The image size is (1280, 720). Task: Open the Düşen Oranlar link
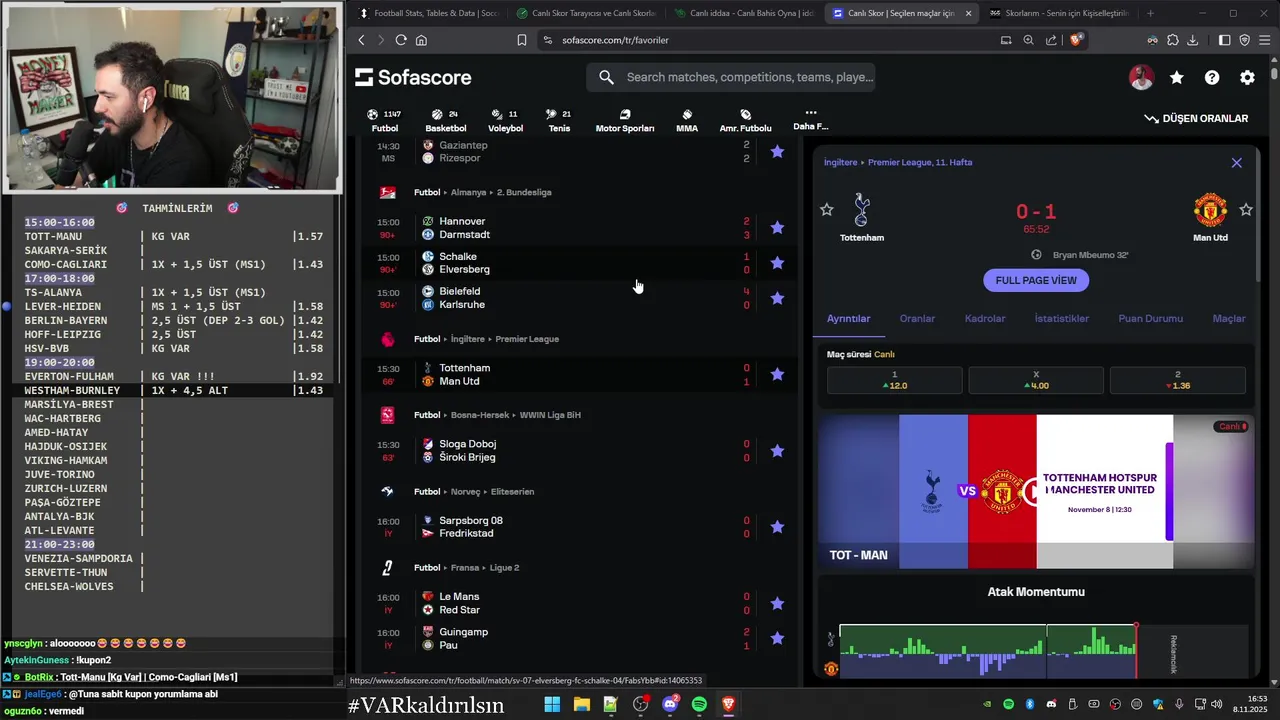[1196, 118]
